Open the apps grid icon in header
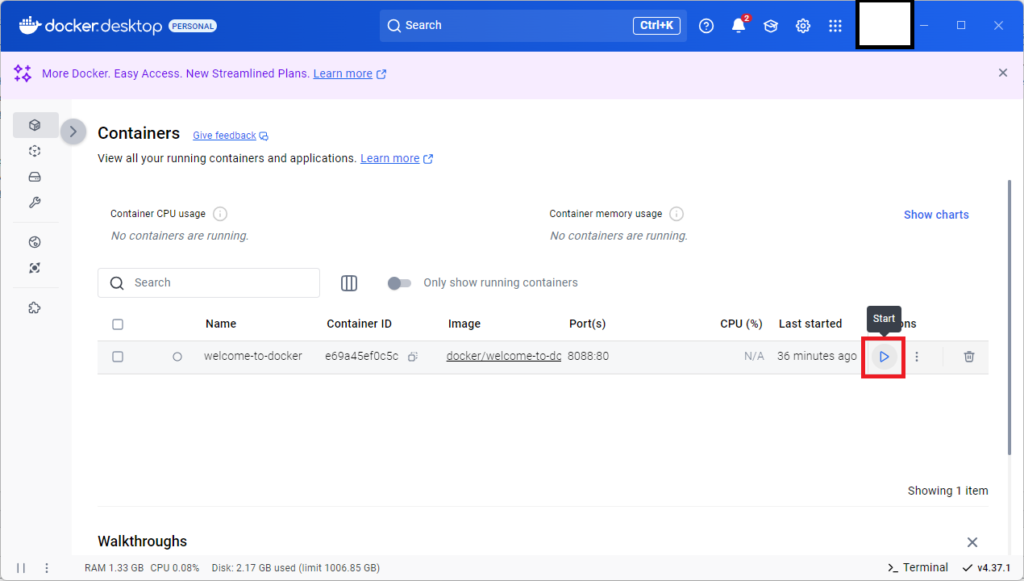 [835, 25]
